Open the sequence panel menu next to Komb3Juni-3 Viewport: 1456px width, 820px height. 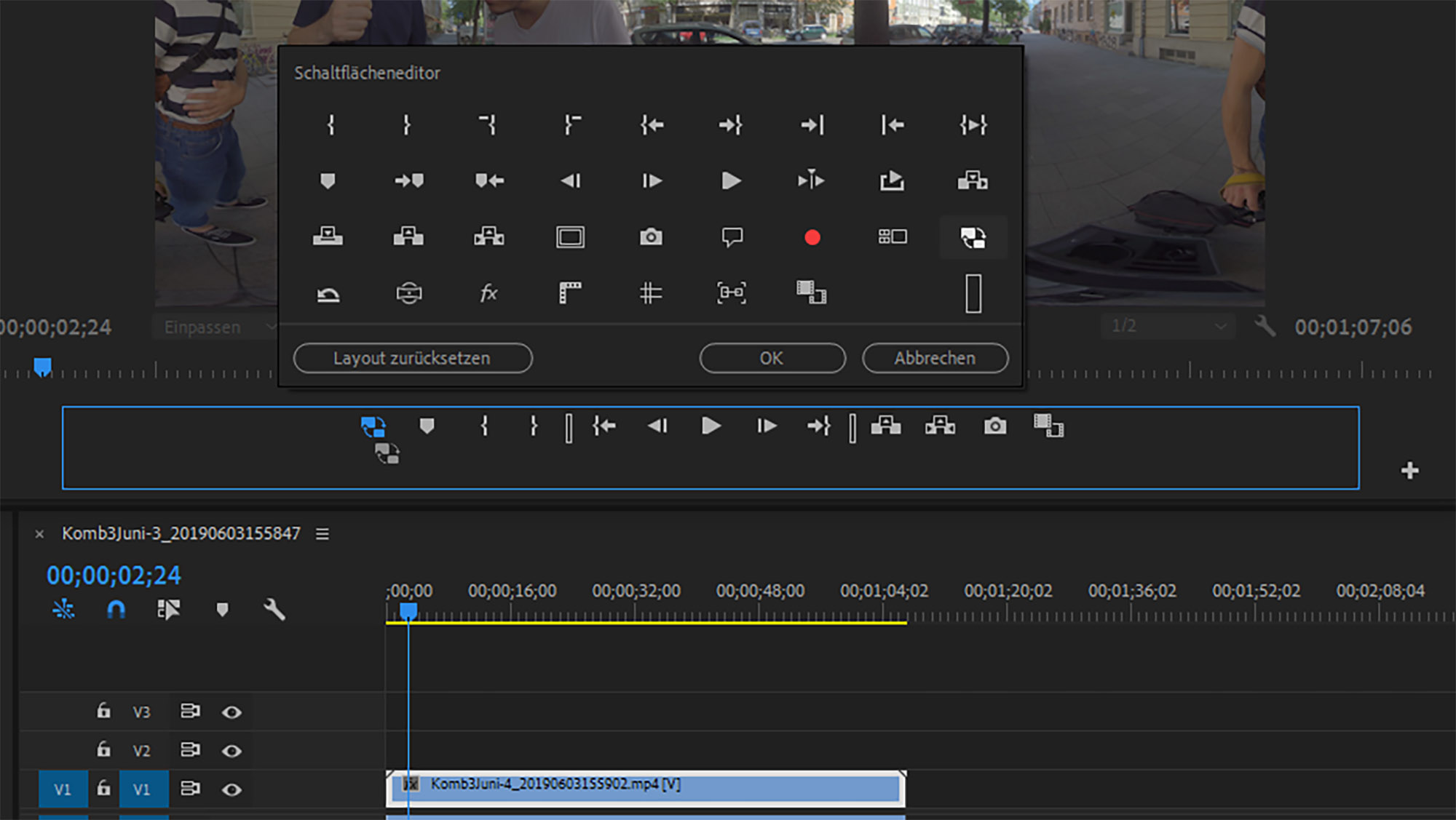(x=323, y=534)
